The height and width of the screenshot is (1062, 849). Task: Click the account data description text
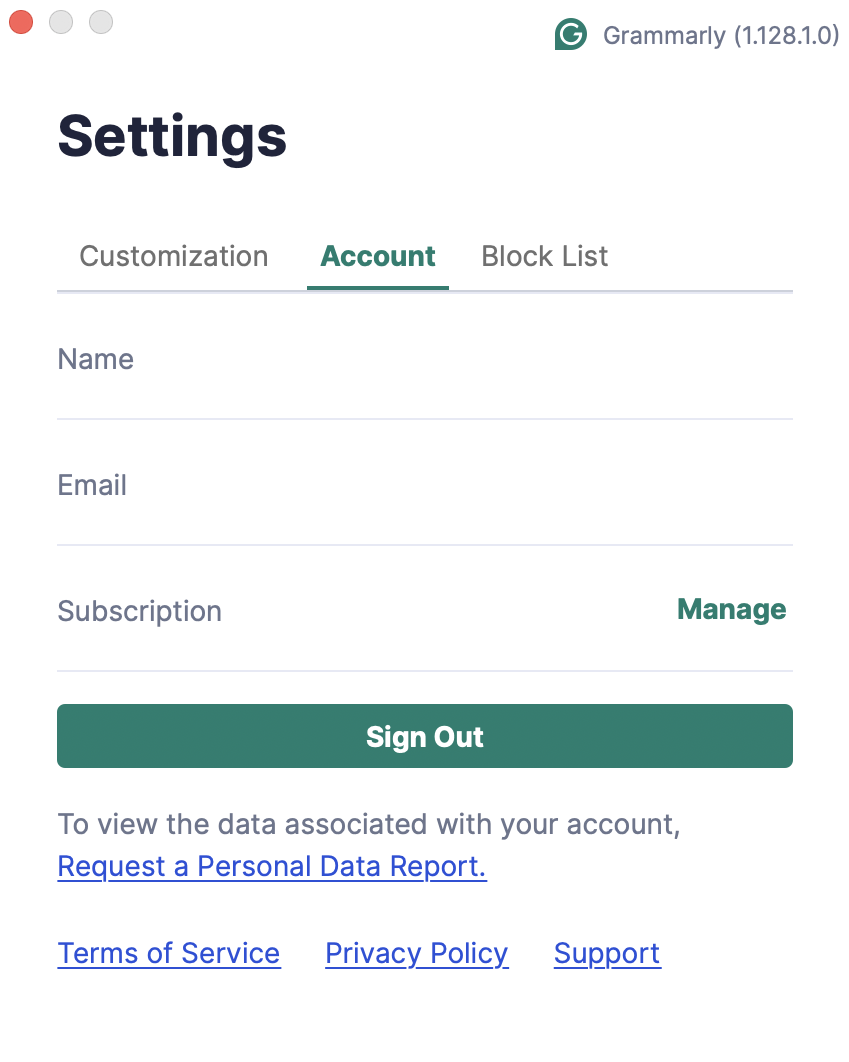coord(368,824)
